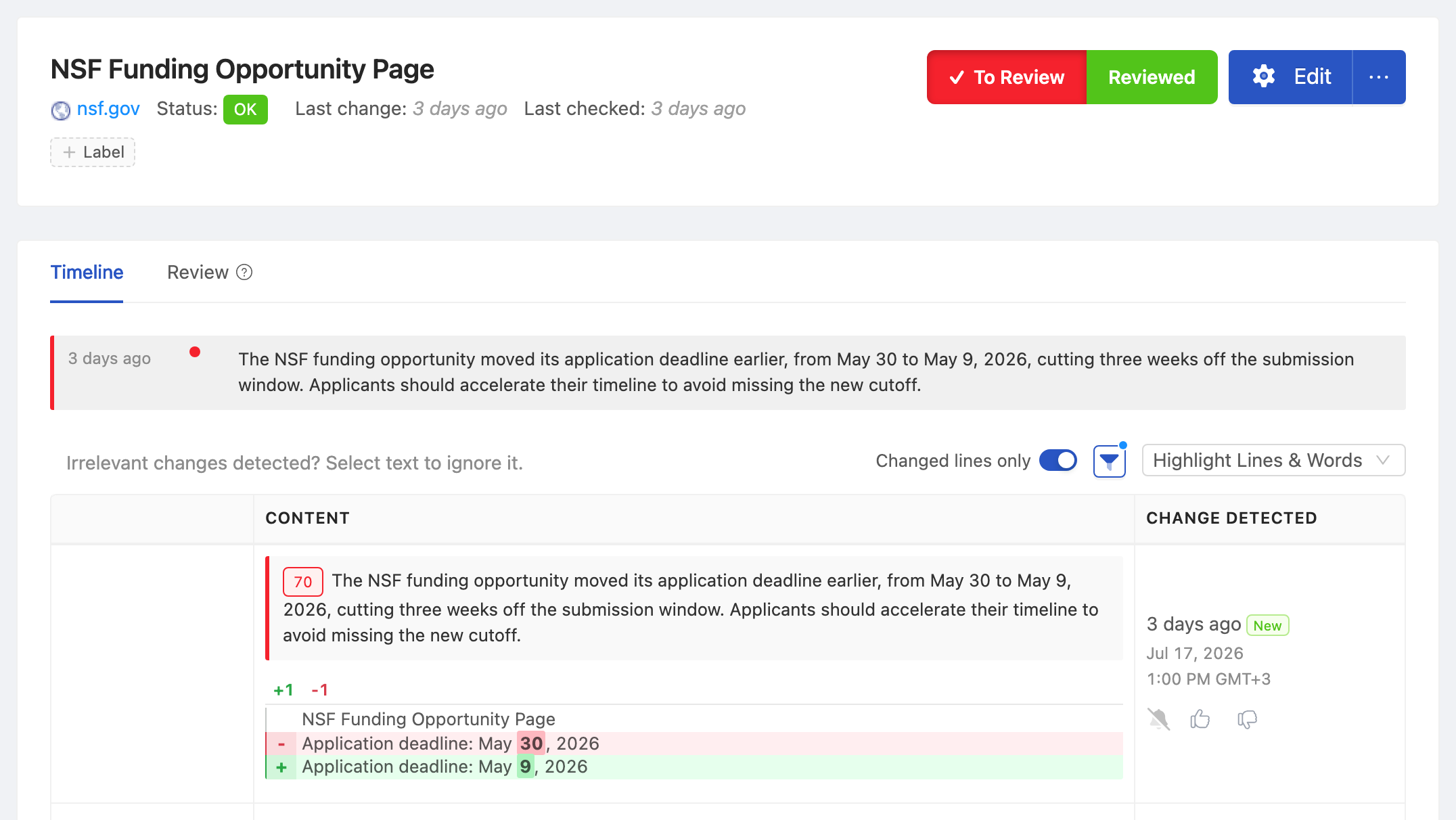Switch to the Timeline tab

point(87,273)
